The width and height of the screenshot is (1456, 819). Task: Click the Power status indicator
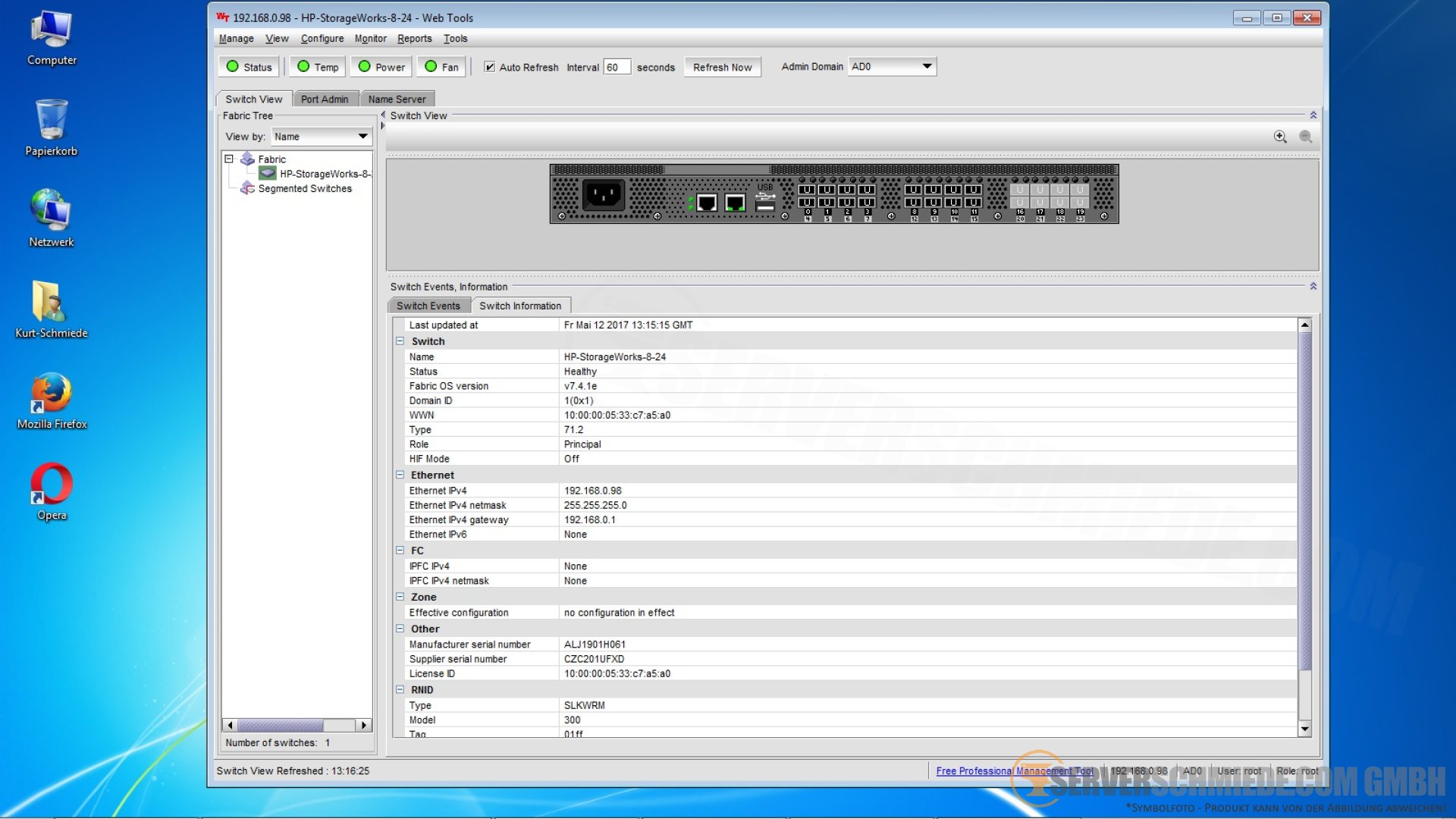coord(381,67)
